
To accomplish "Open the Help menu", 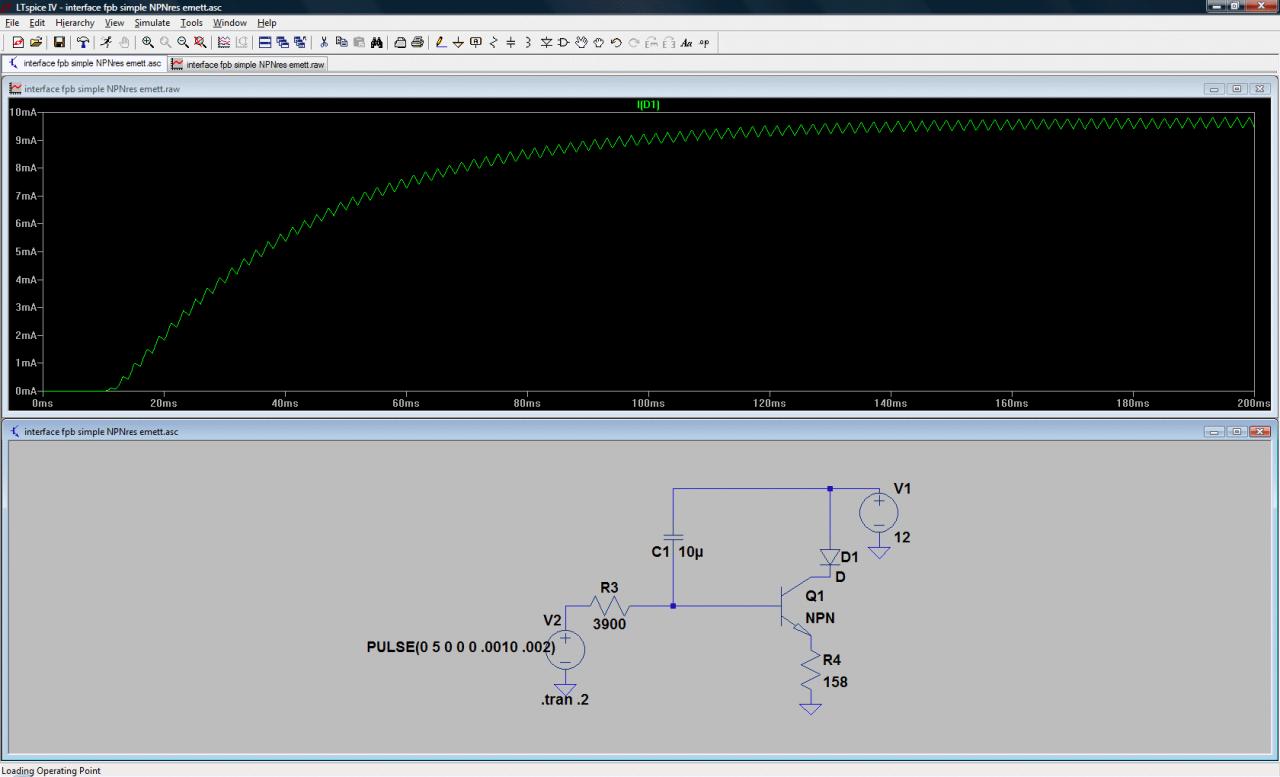I will coord(267,22).
